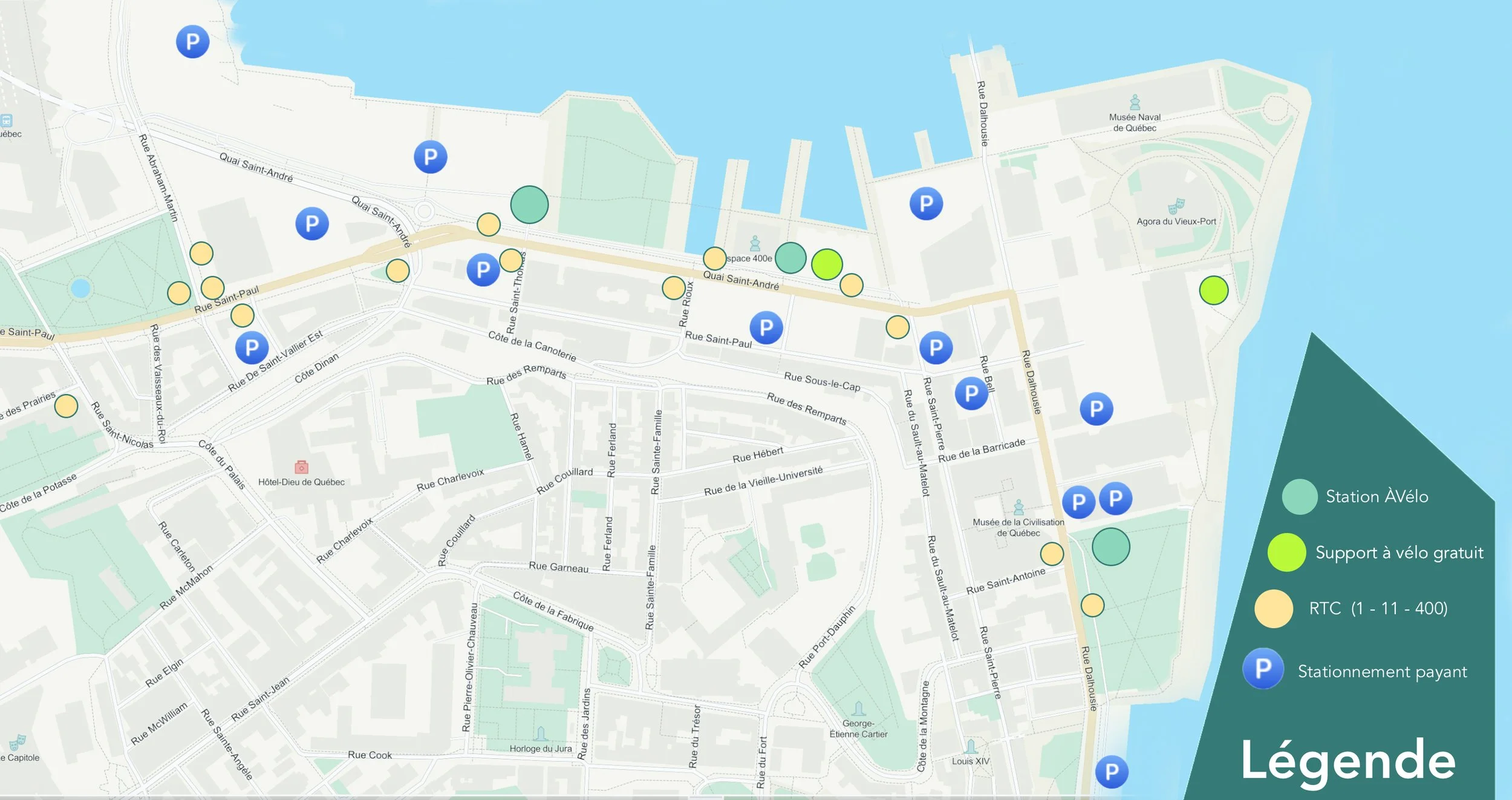Select the free bike rack near Agora du Vieux-Port
Viewport: 1512px width, 800px height.
1213,290
